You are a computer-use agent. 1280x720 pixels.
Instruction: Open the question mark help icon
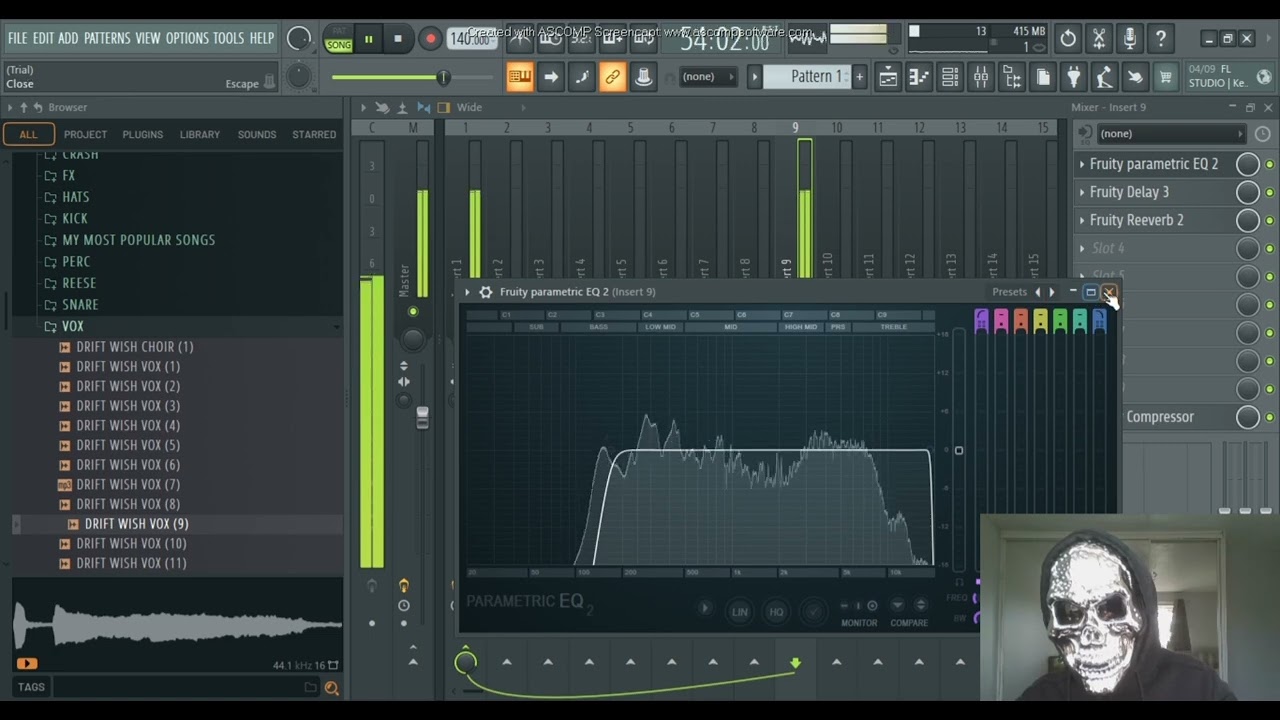pyautogui.click(x=1161, y=39)
